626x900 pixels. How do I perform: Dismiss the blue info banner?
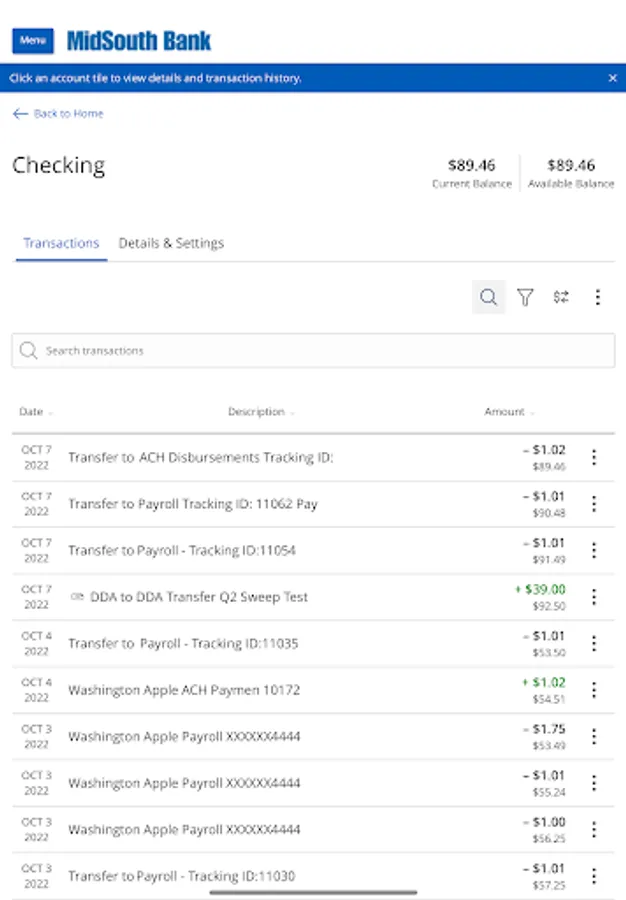coord(613,77)
